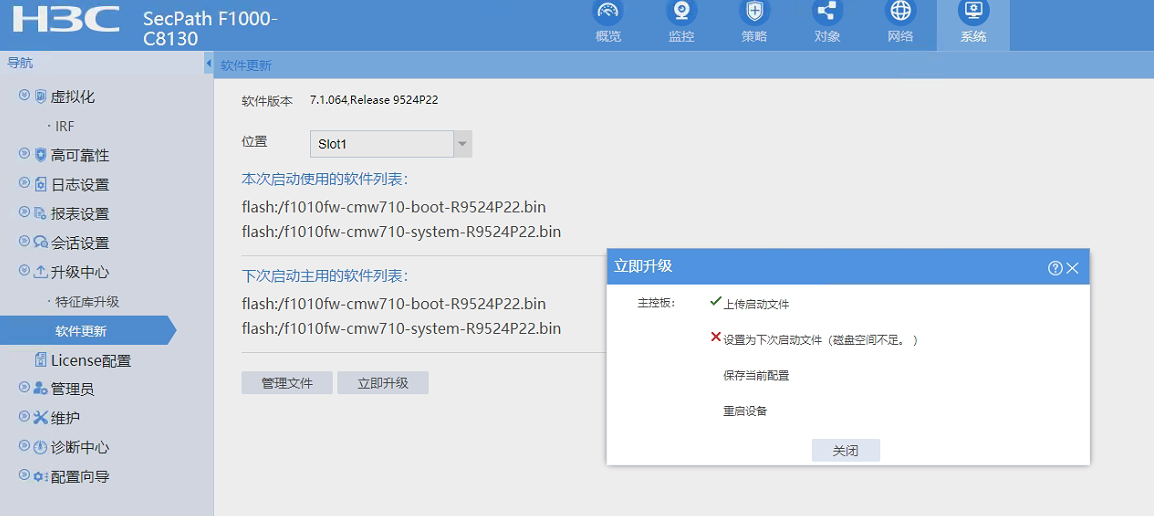This screenshot has width=1154, height=516.
Task: Click the 管理员 users icon
Action: 40,388
